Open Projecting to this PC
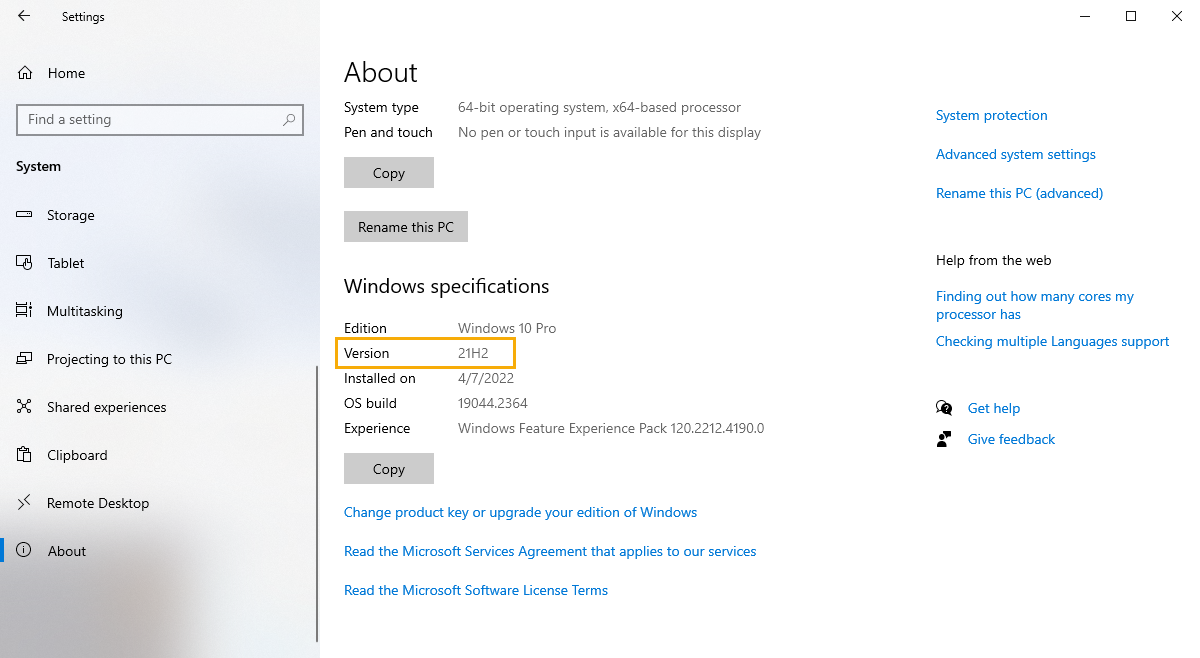Viewport: 1200px width, 658px height. (x=160, y=359)
